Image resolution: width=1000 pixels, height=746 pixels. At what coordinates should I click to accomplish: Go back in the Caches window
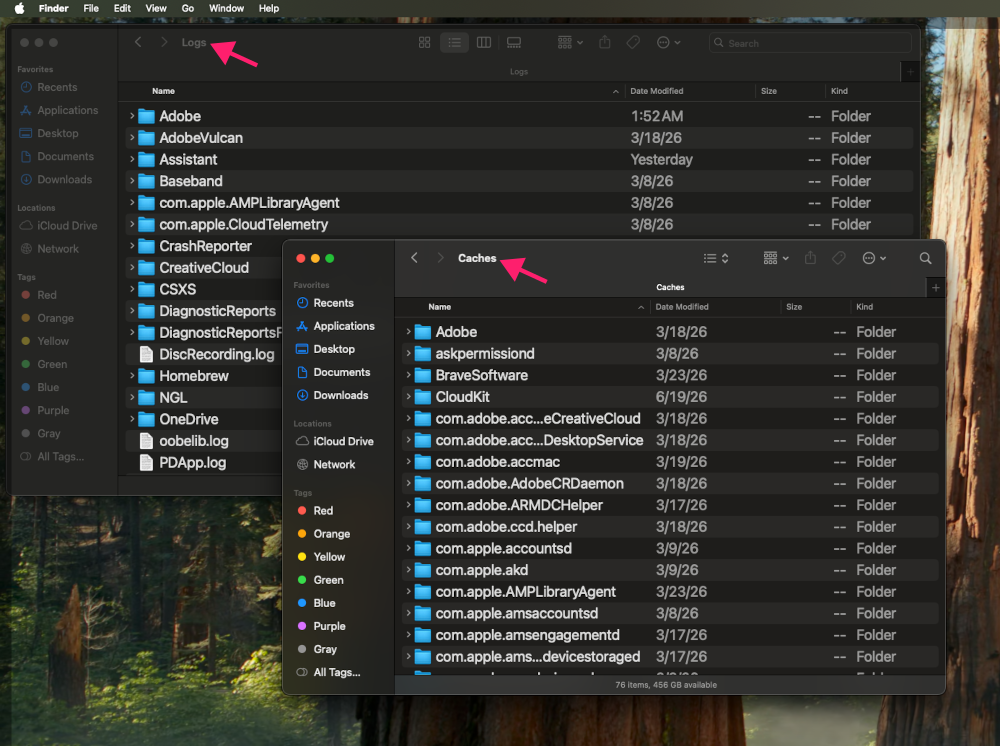click(415, 258)
